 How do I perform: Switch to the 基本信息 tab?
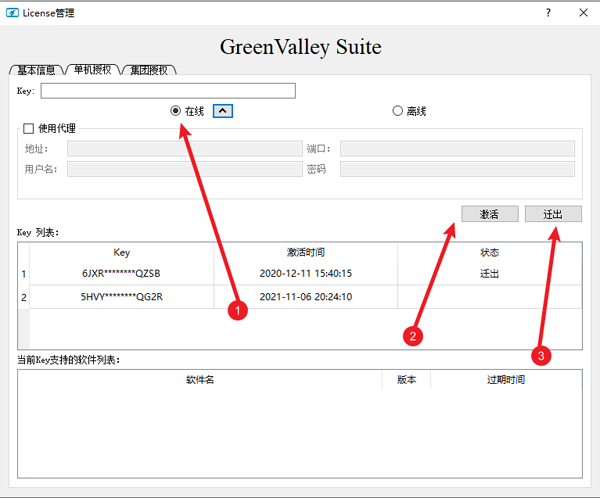pos(35,70)
